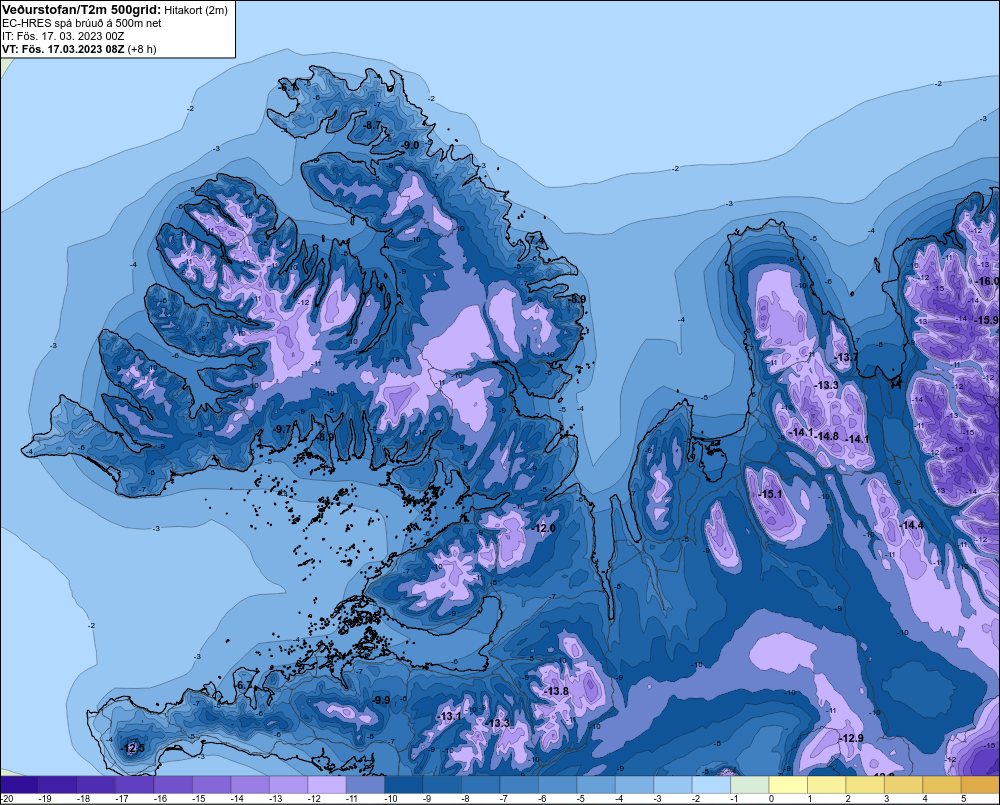Click the -13.7 temperature label
Screen dimensions: 1000x805
click(x=848, y=357)
